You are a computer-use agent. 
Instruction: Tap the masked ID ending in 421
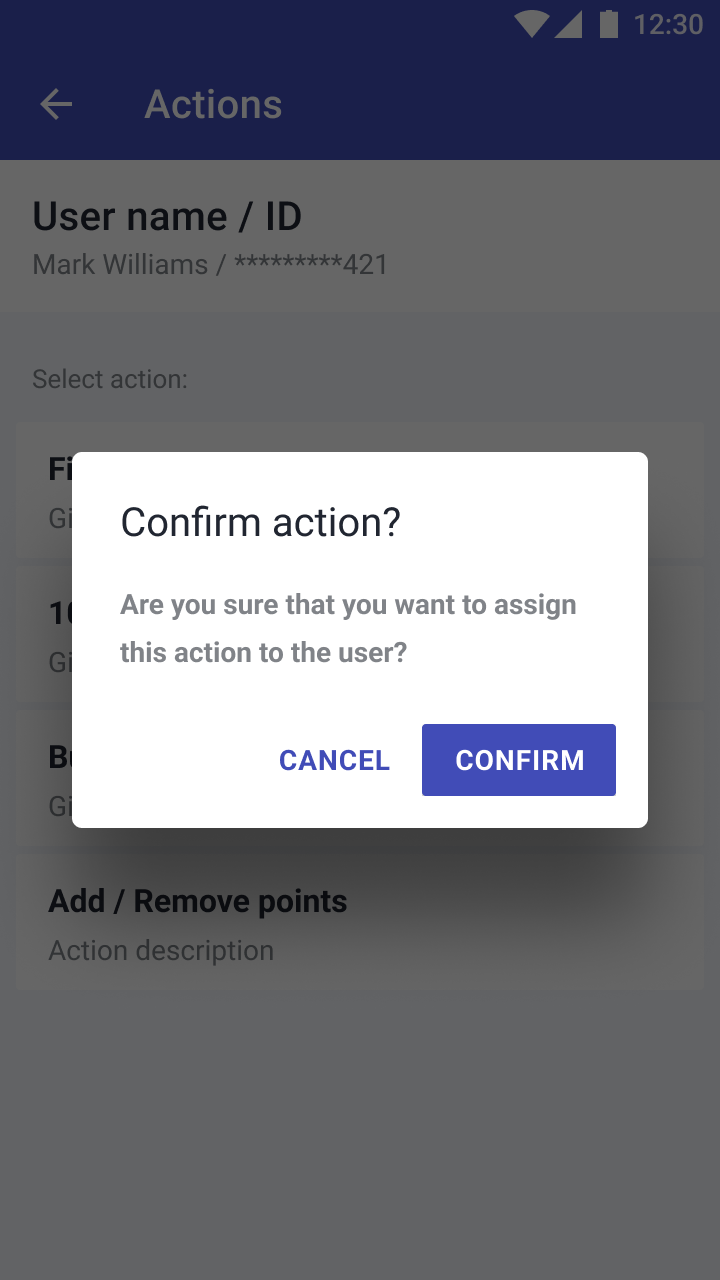pos(311,264)
